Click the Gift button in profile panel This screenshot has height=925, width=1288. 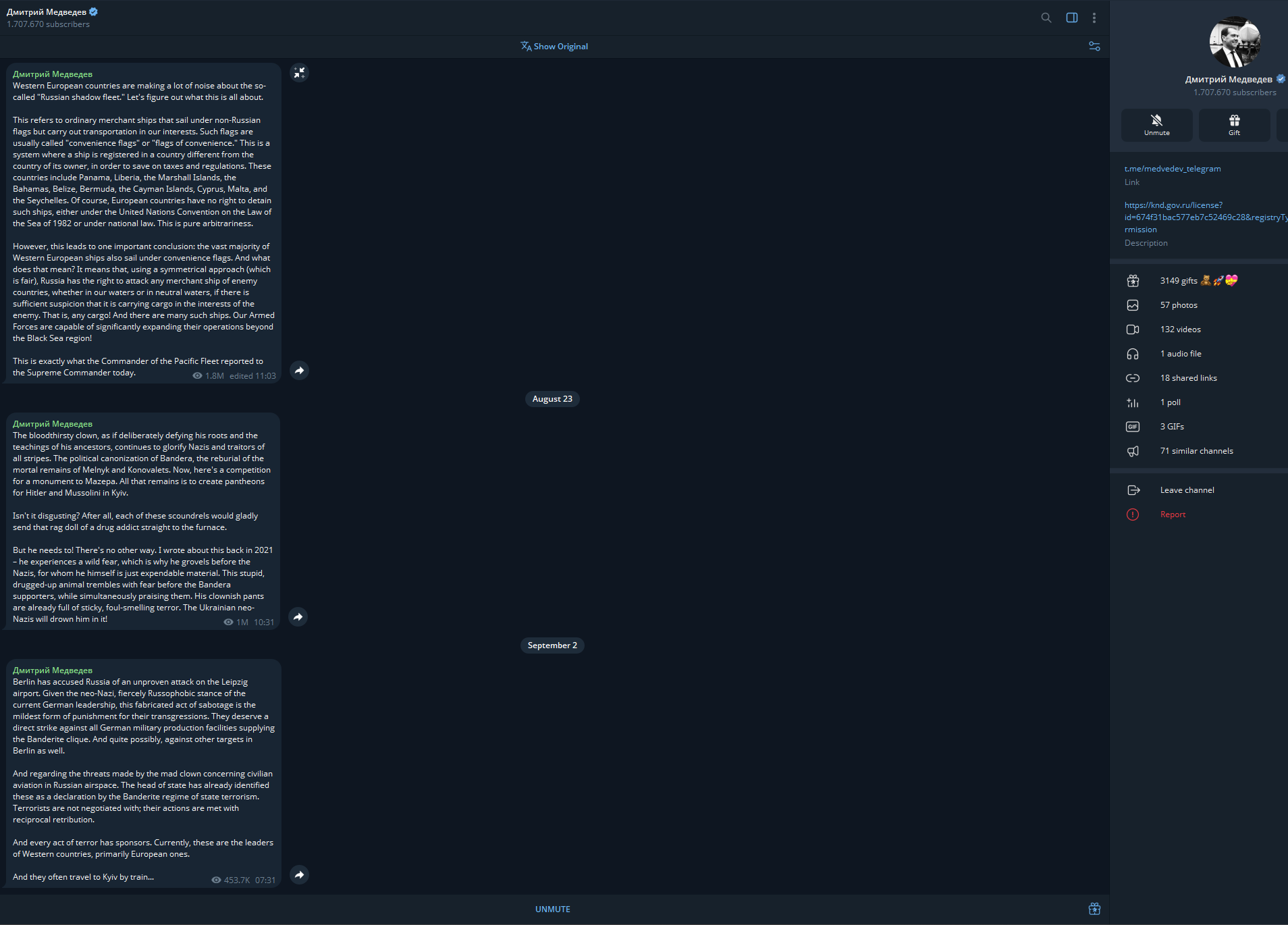(x=1234, y=125)
